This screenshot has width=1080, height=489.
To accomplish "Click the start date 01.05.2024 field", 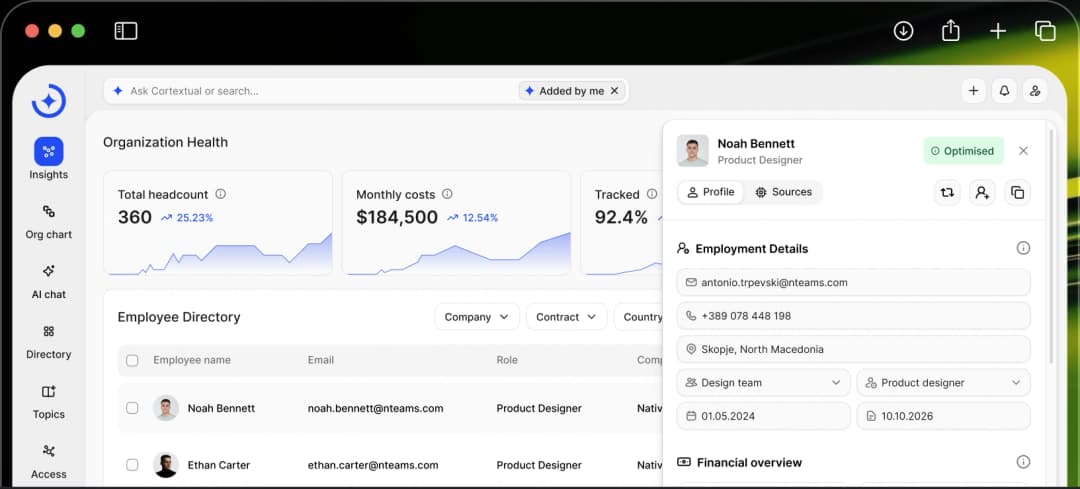I will pyautogui.click(x=764, y=416).
